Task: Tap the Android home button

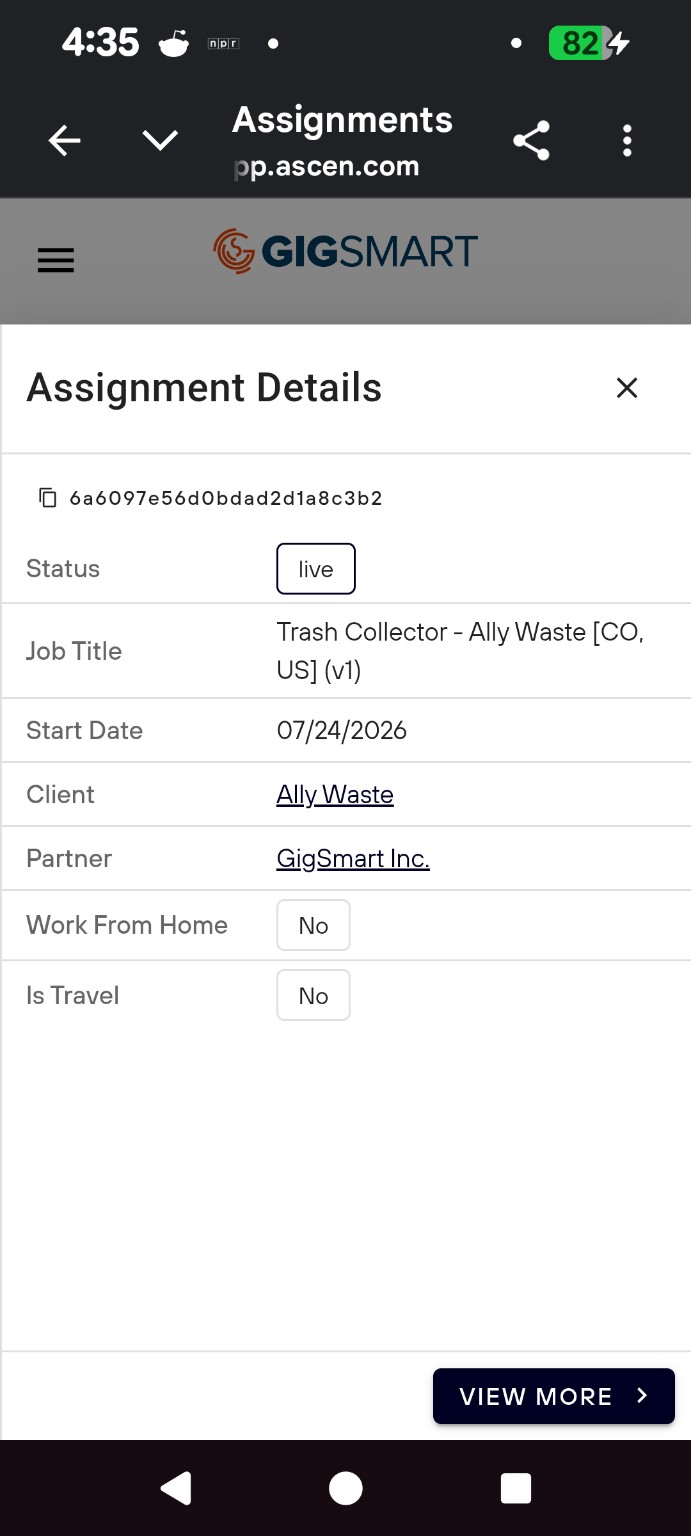Action: (x=345, y=1488)
